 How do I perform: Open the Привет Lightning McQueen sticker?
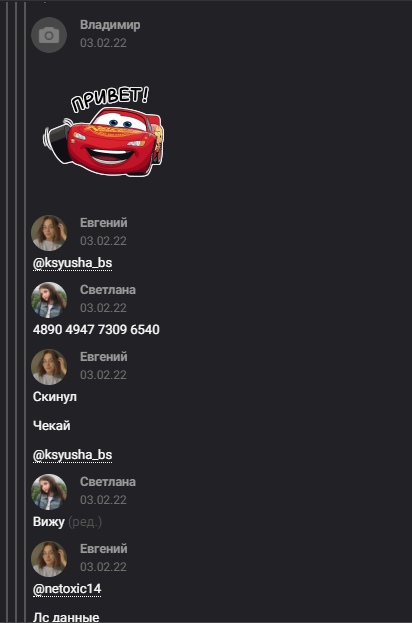click(103, 132)
